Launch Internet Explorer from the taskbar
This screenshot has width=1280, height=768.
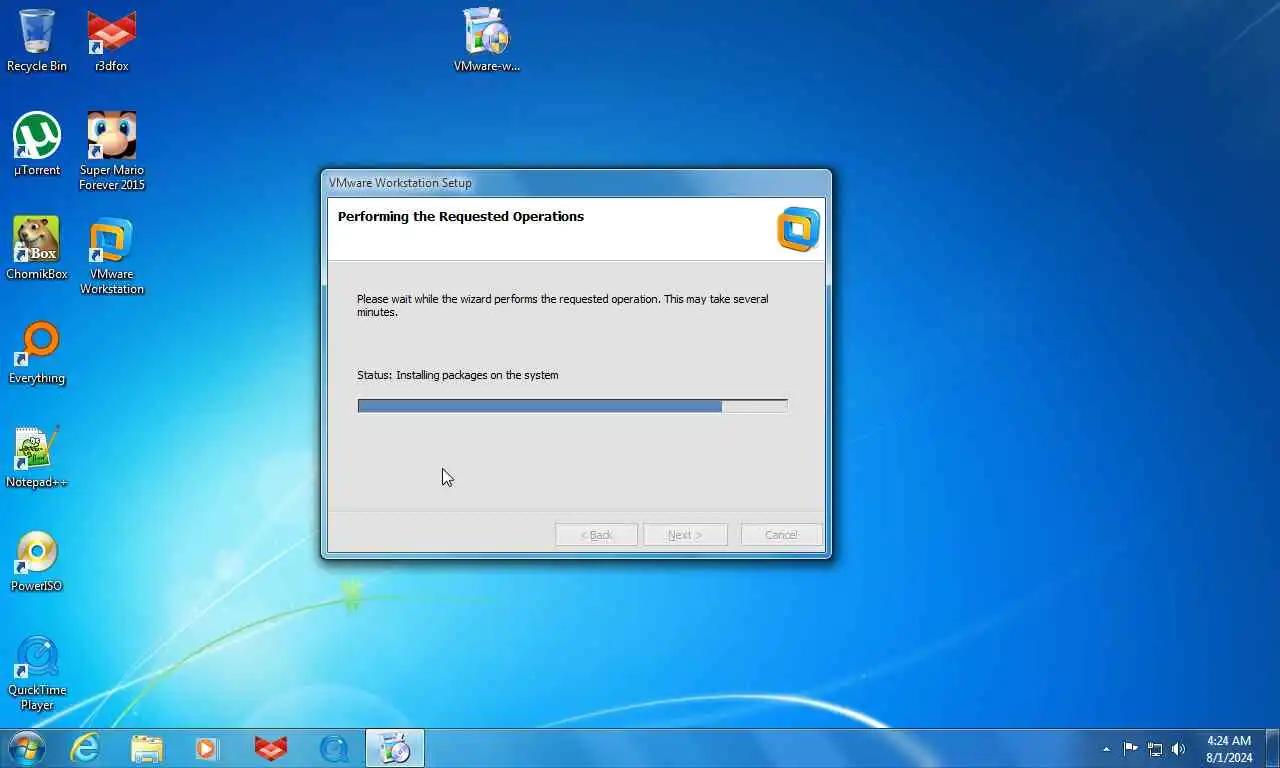85,748
